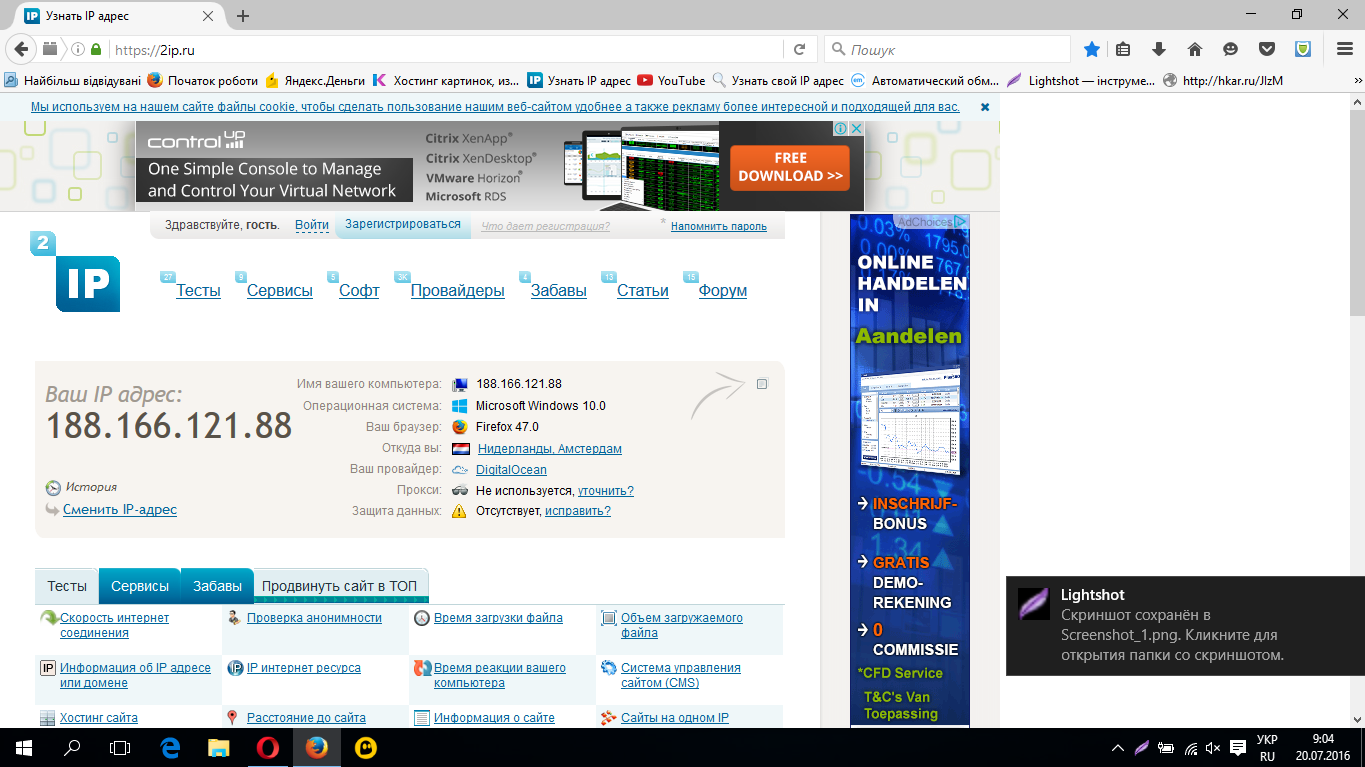Open Скорость интернет соединения test
Screen dimensions: 1365x767
coord(115,625)
